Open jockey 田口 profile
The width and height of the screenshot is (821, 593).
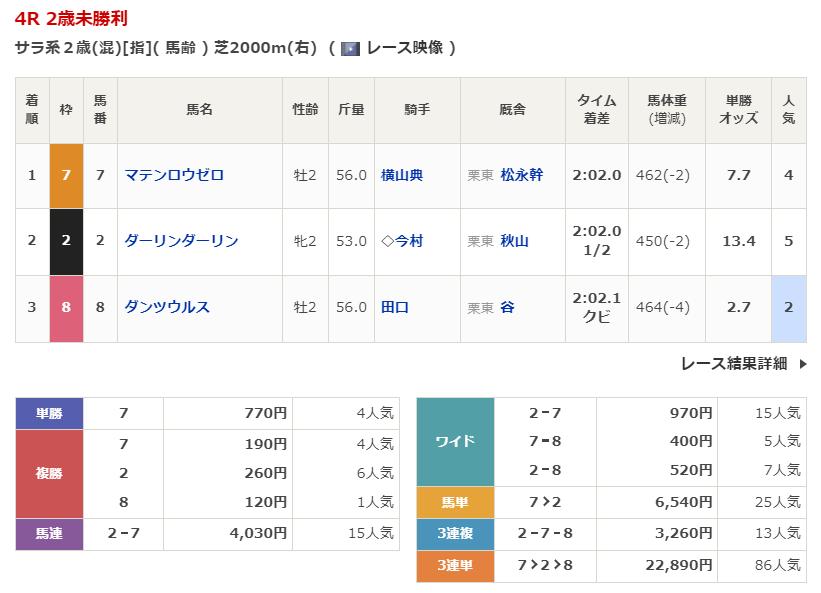point(395,307)
